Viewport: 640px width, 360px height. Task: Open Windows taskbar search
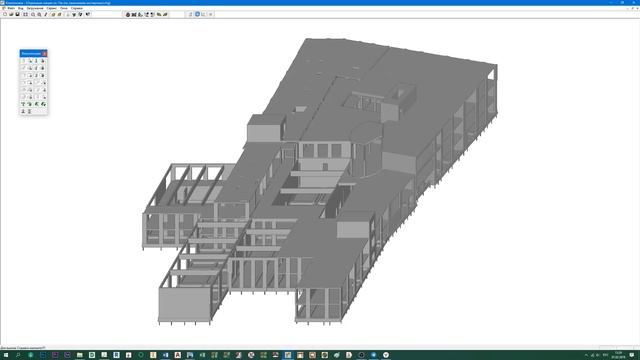[18, 355]
